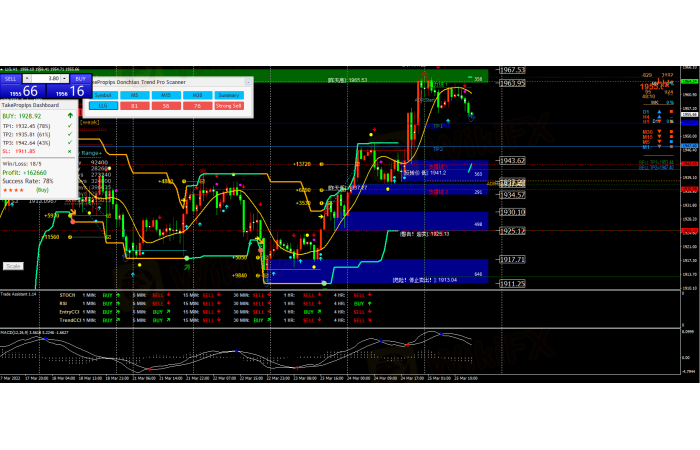The image size is (700, 450).
Task: Click the blue SELL button
Action: 10,77
